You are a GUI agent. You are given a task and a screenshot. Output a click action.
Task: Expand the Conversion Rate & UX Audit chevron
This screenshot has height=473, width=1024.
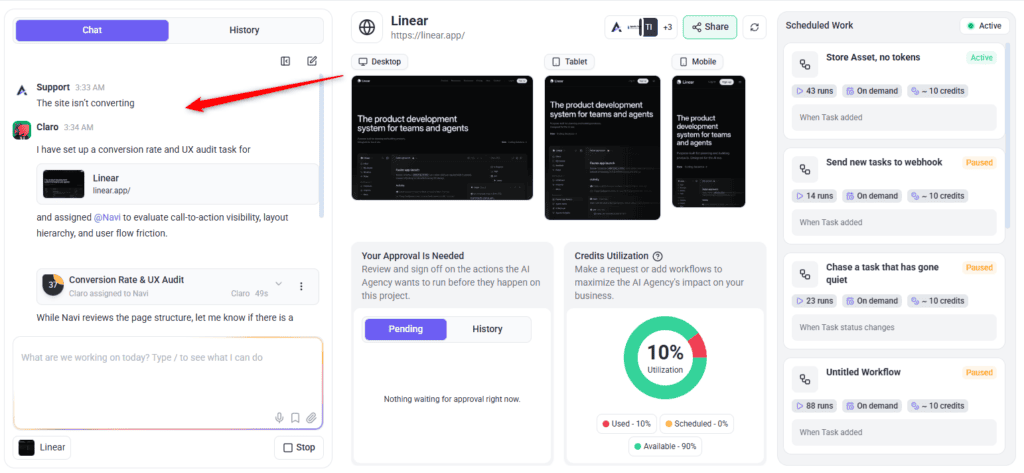click(279, 284)
